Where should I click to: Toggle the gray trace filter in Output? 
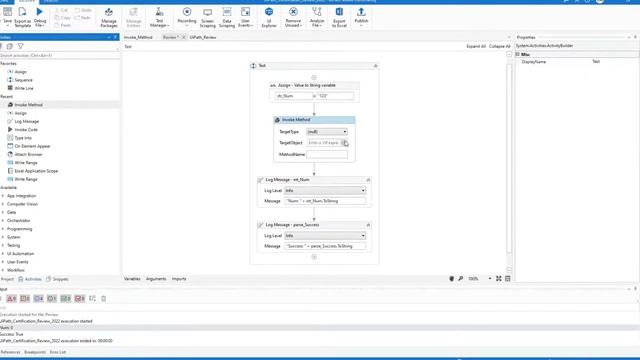tap(52, 299)
